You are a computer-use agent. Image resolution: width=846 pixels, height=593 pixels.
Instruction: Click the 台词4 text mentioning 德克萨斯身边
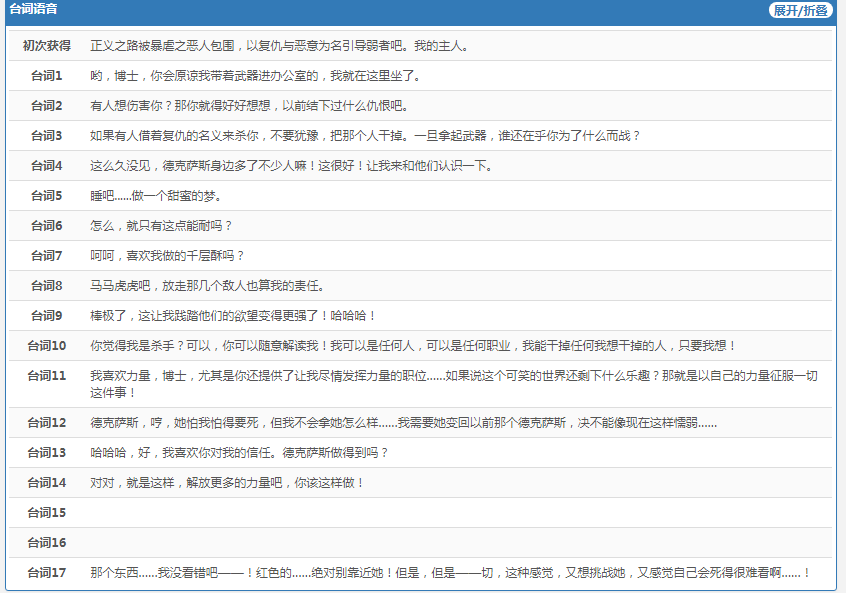[x=291, y=166]
